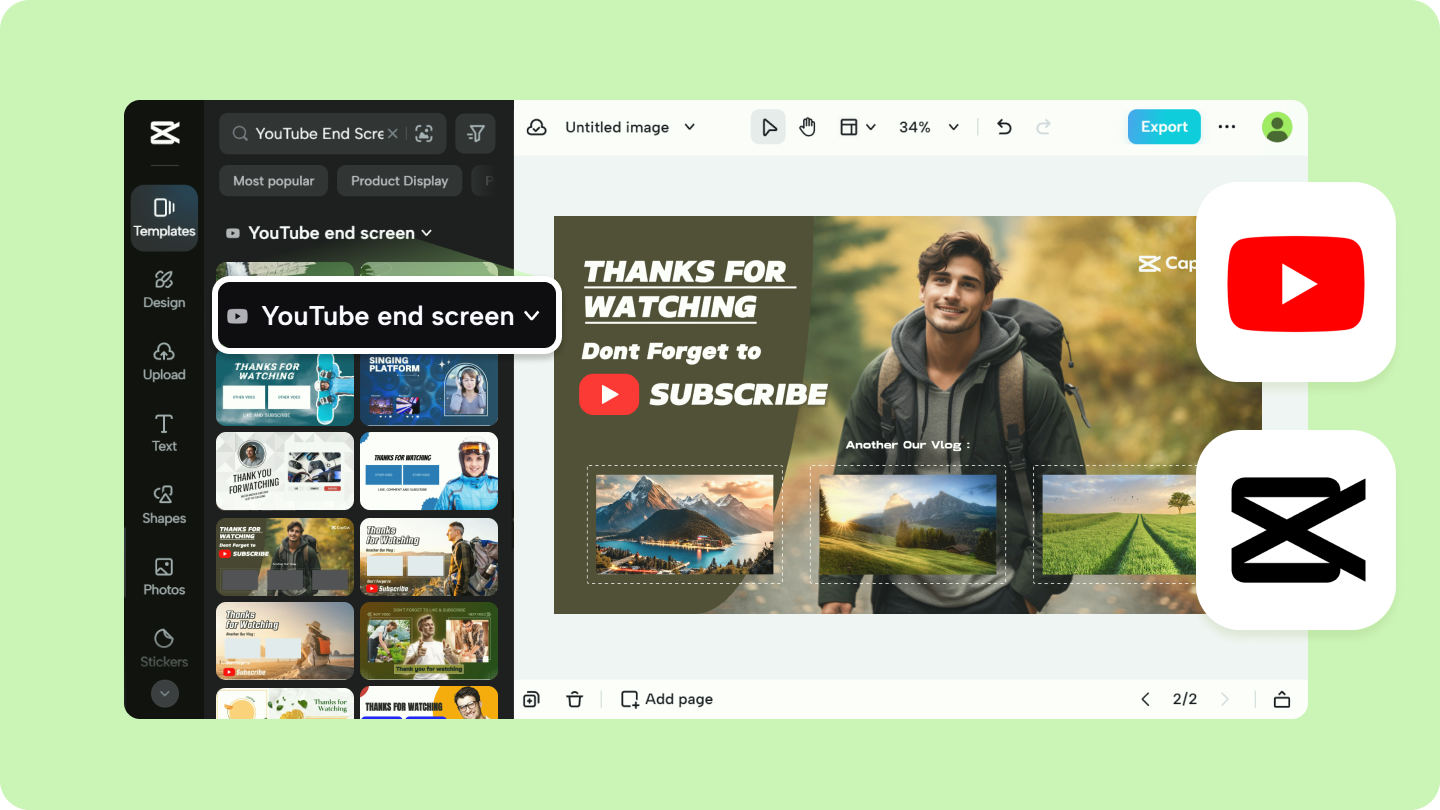Select the Shapes tool in the sidebar
The image size is (1440, 810).
(163, 505)
